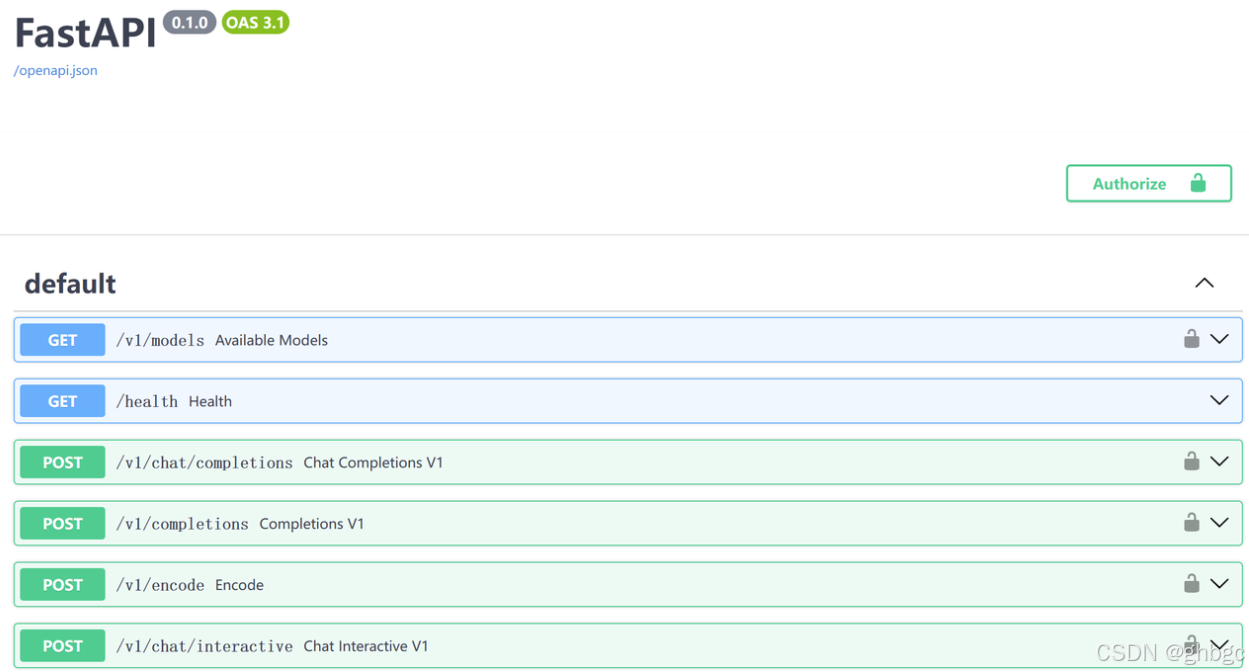1249x672 pixels.
Task: Open the Authorize dialog
Action: (1149, 183)
